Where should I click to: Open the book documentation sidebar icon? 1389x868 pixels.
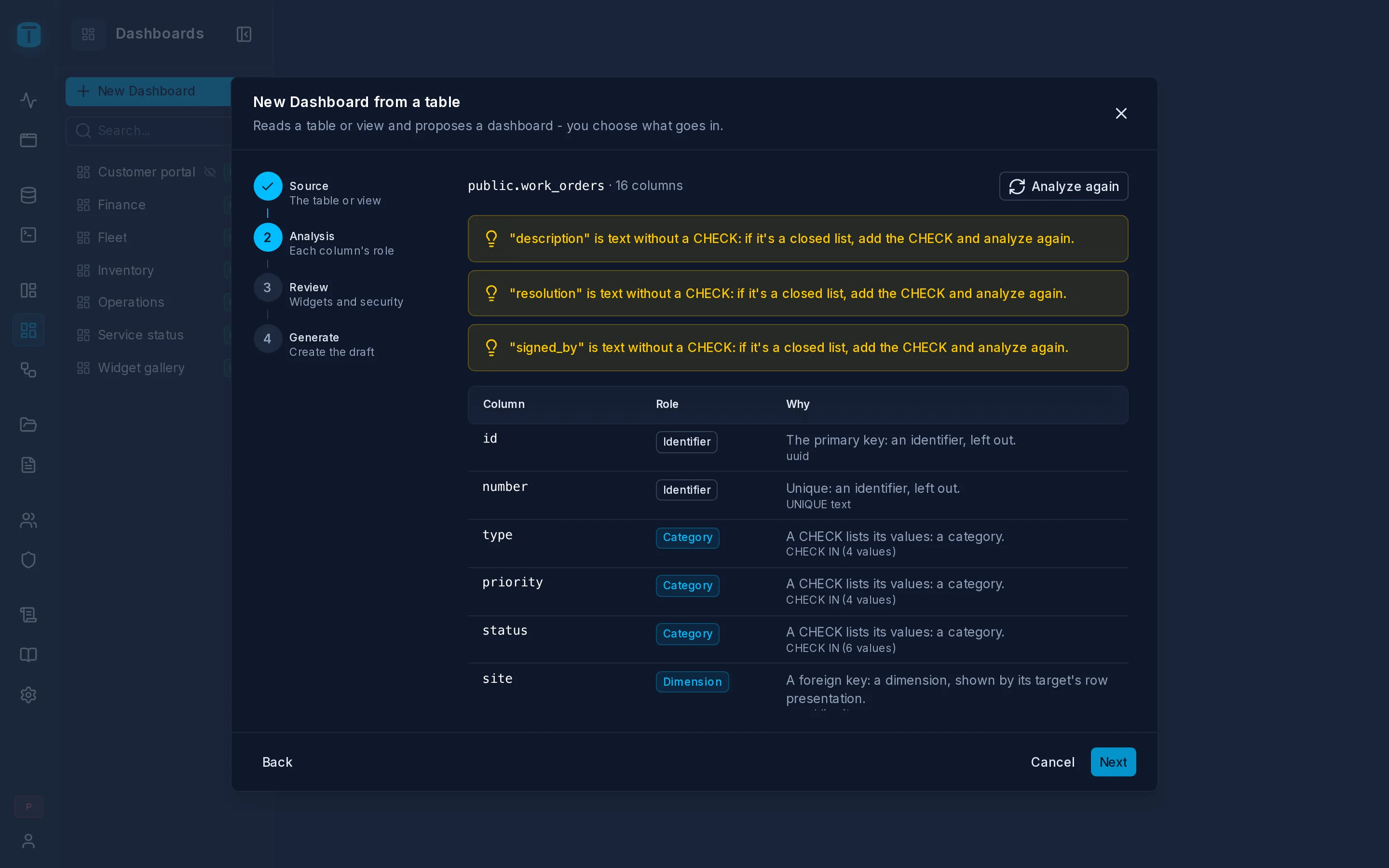(x=28, y=655)
